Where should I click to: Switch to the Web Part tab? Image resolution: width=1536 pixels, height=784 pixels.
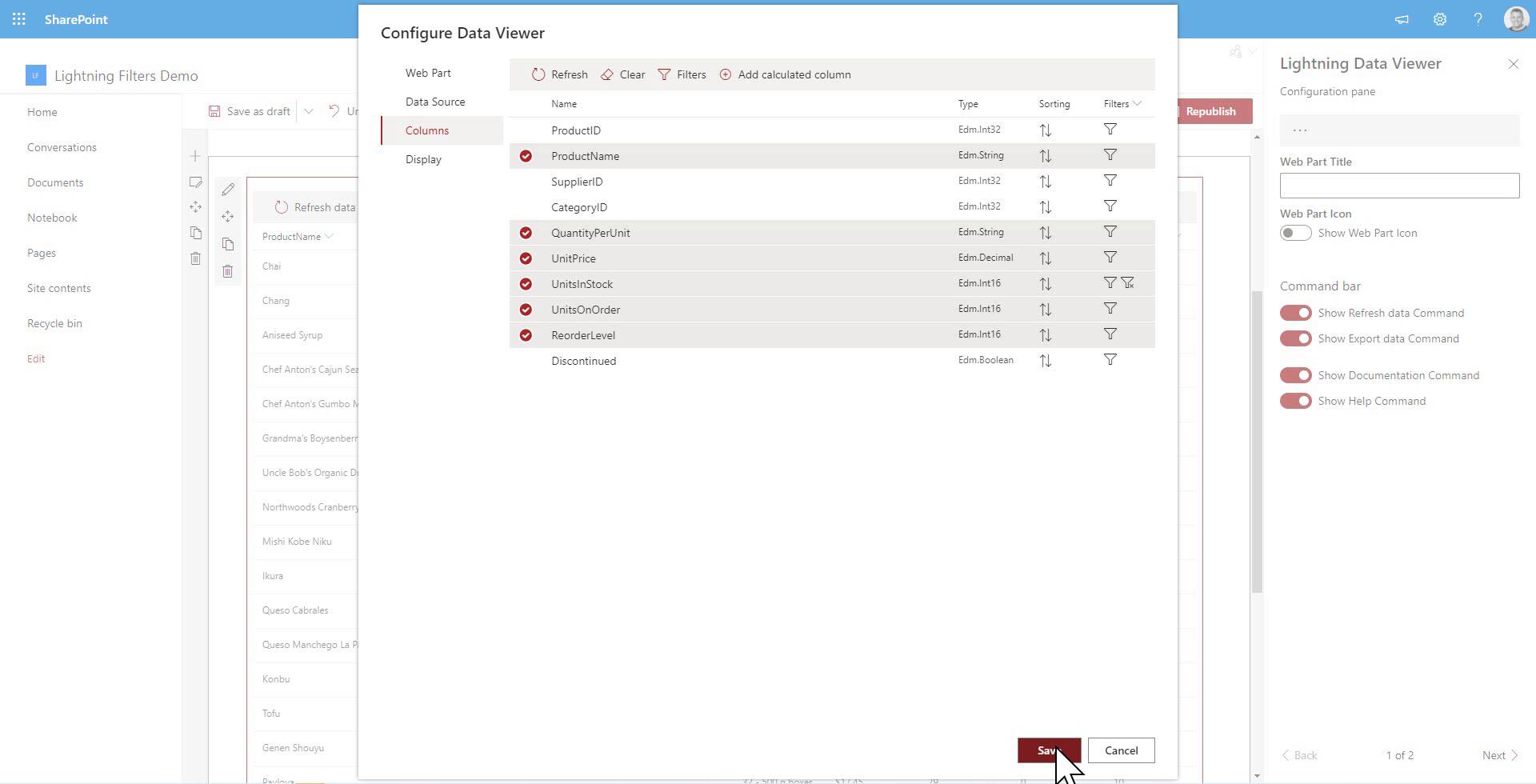442,73
